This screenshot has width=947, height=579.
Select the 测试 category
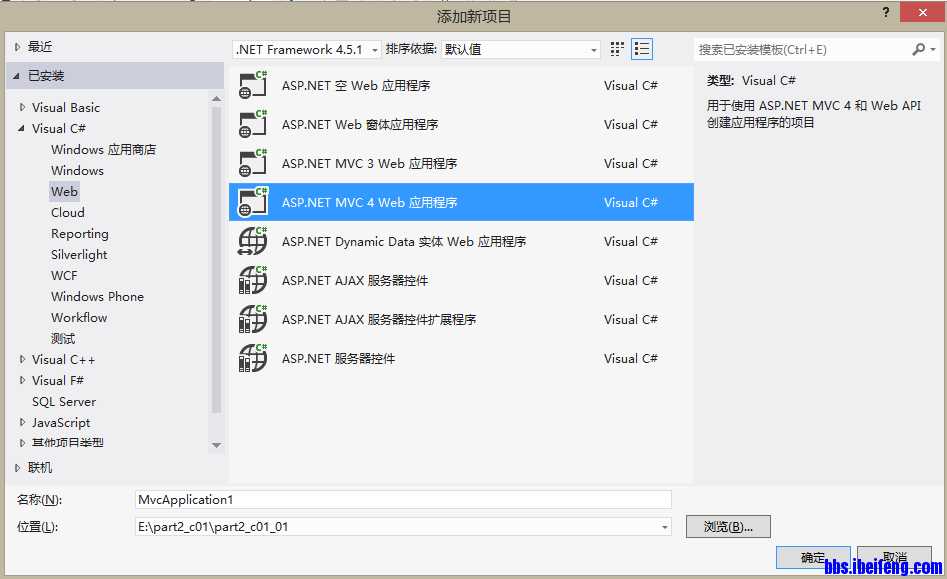point(63,338)
